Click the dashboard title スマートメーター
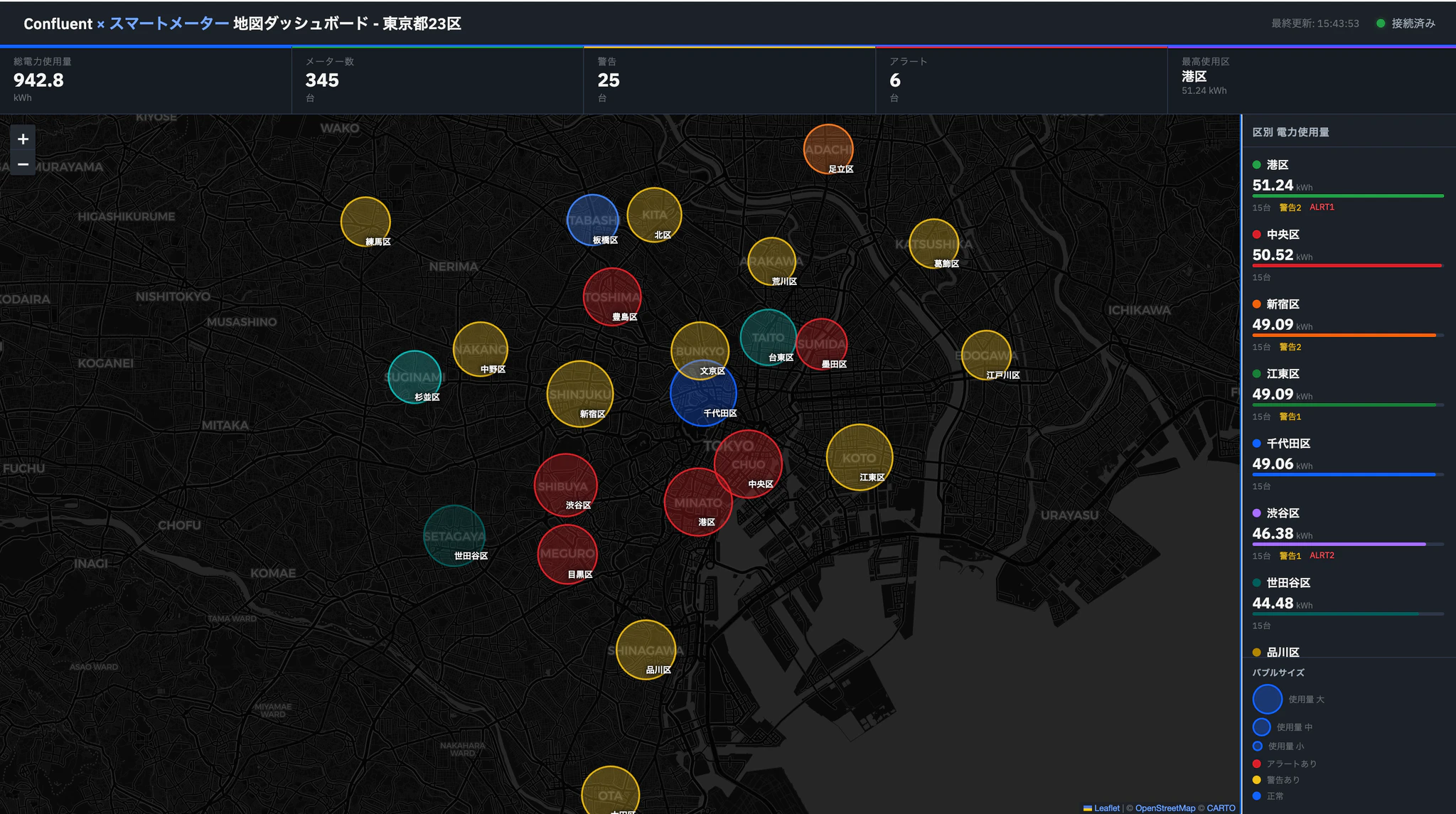The width and height of the screenshot is (1456, 814). pos(169,23)
